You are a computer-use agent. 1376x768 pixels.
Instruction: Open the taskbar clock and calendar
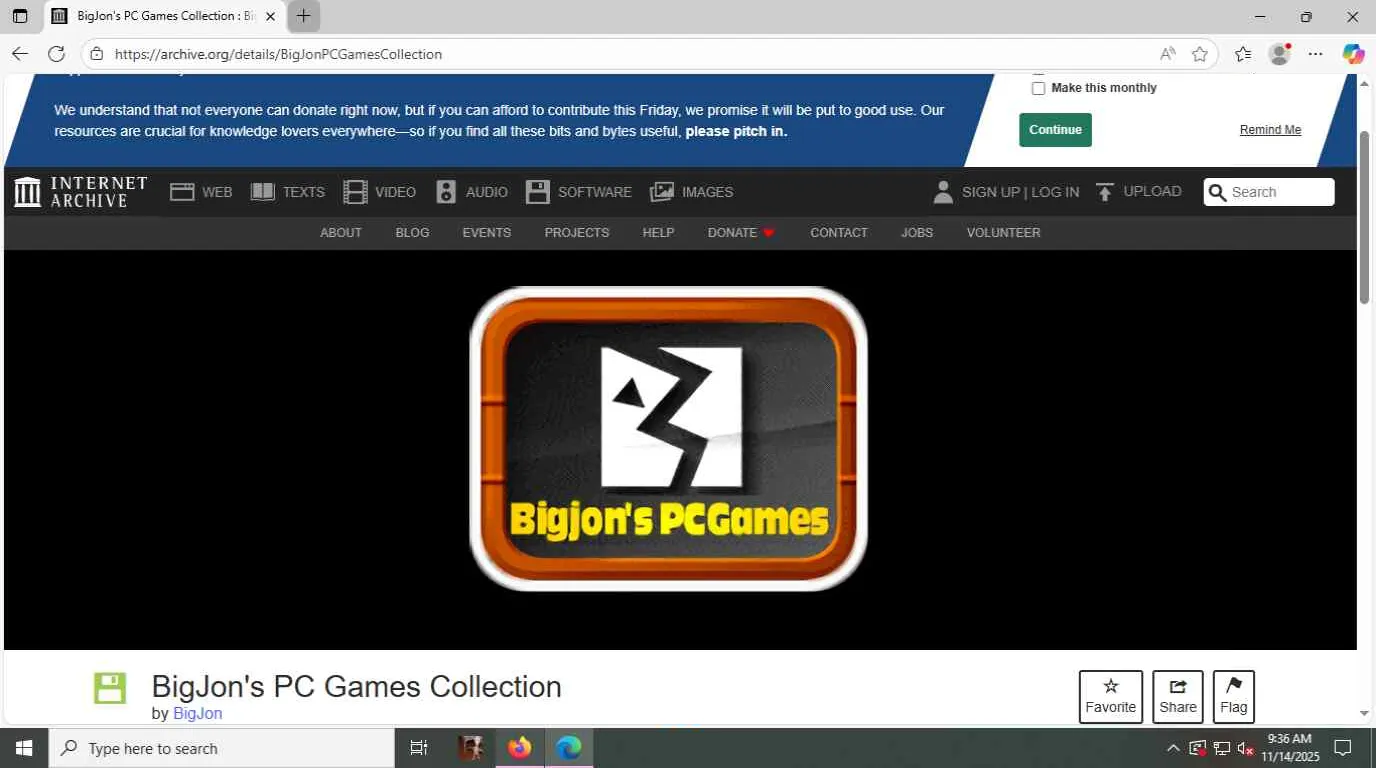pos(1290,748)
